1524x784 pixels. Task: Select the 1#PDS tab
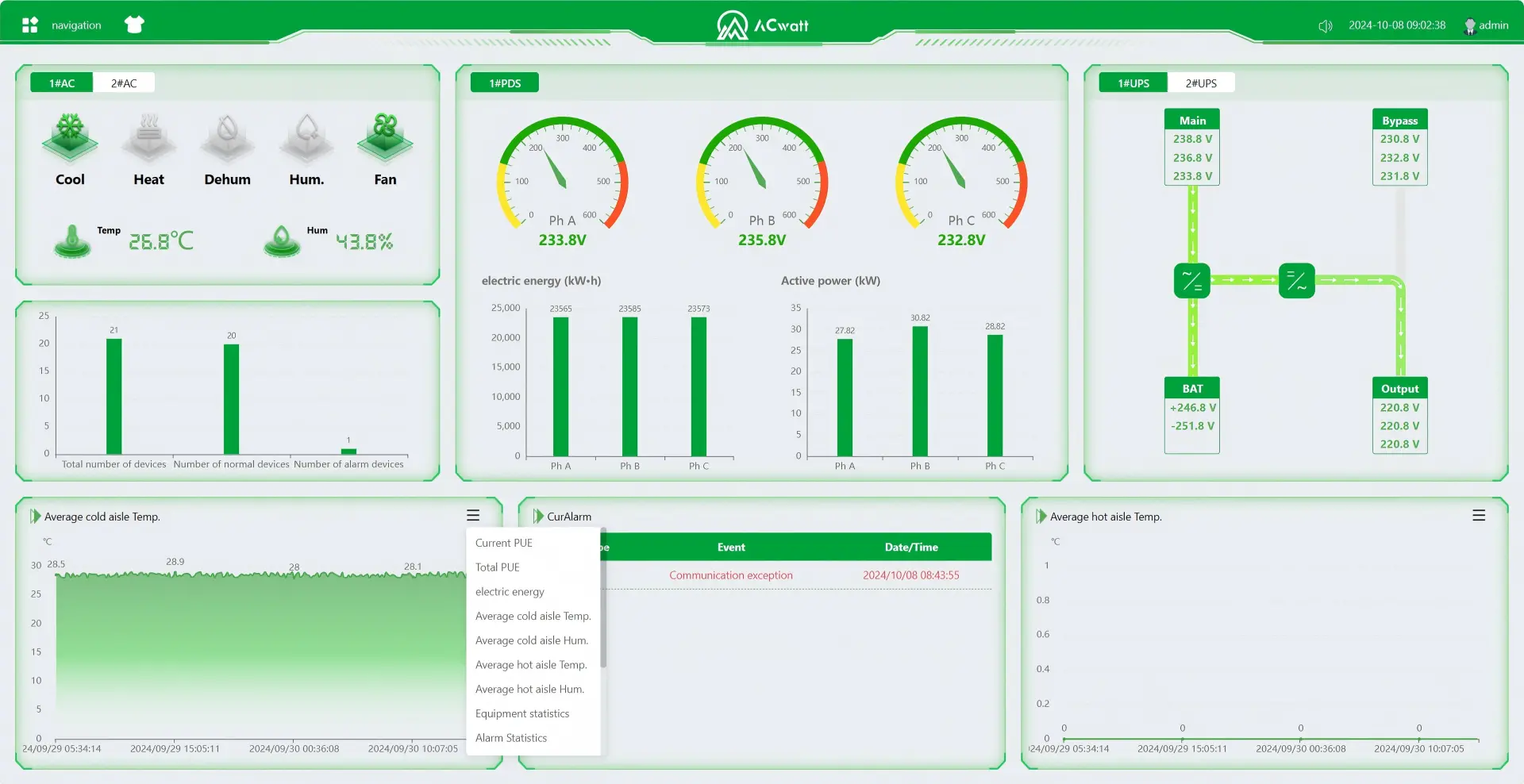click(x=505, y=83)
